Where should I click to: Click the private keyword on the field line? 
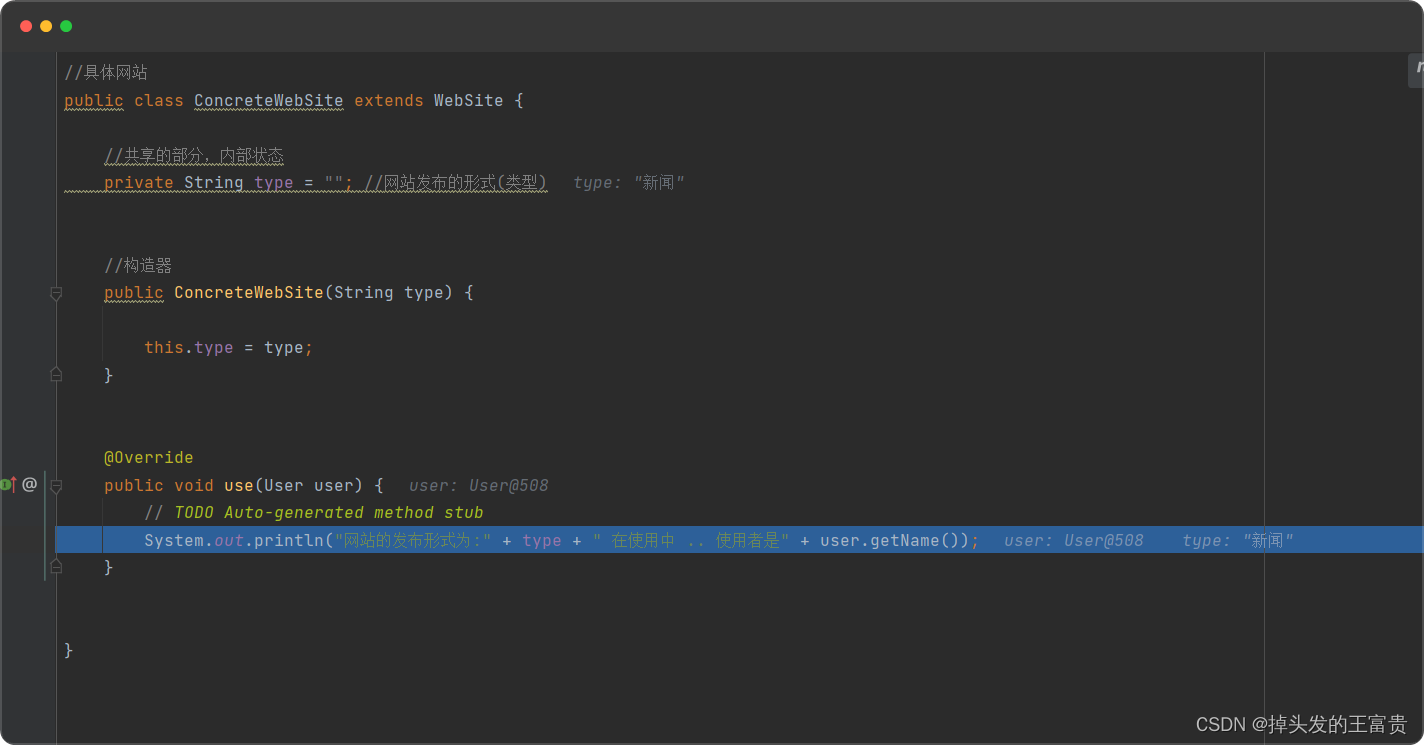[x=139, y=182]
